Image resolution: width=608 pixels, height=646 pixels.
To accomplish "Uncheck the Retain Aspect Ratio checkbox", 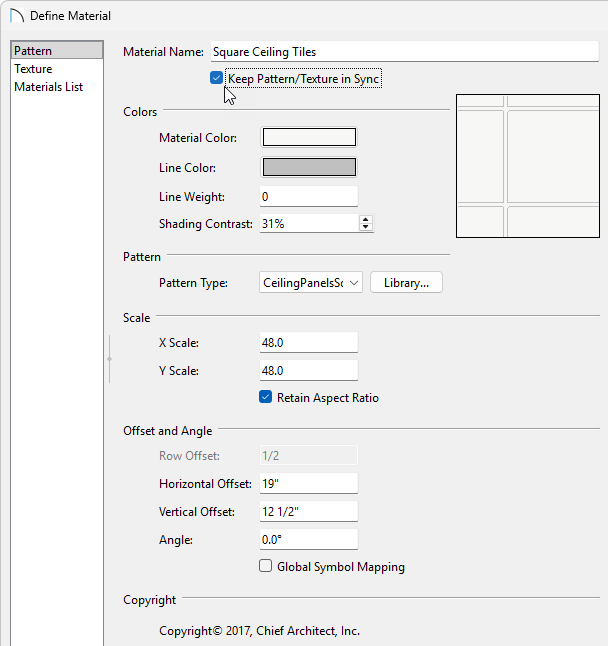I will tap(266, 398).
